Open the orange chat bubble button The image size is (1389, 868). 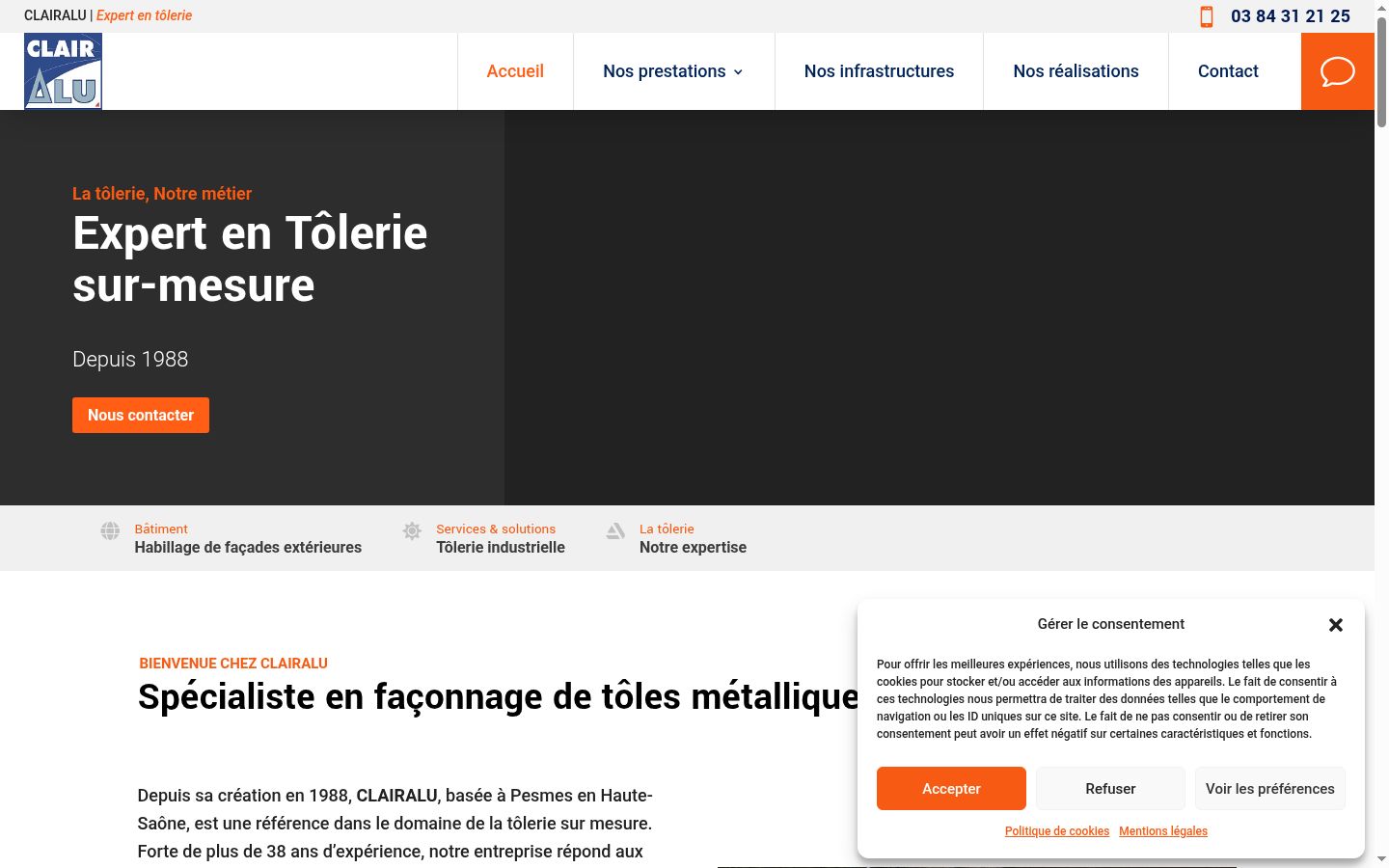pyautogui.click(x=1338, y=71)
